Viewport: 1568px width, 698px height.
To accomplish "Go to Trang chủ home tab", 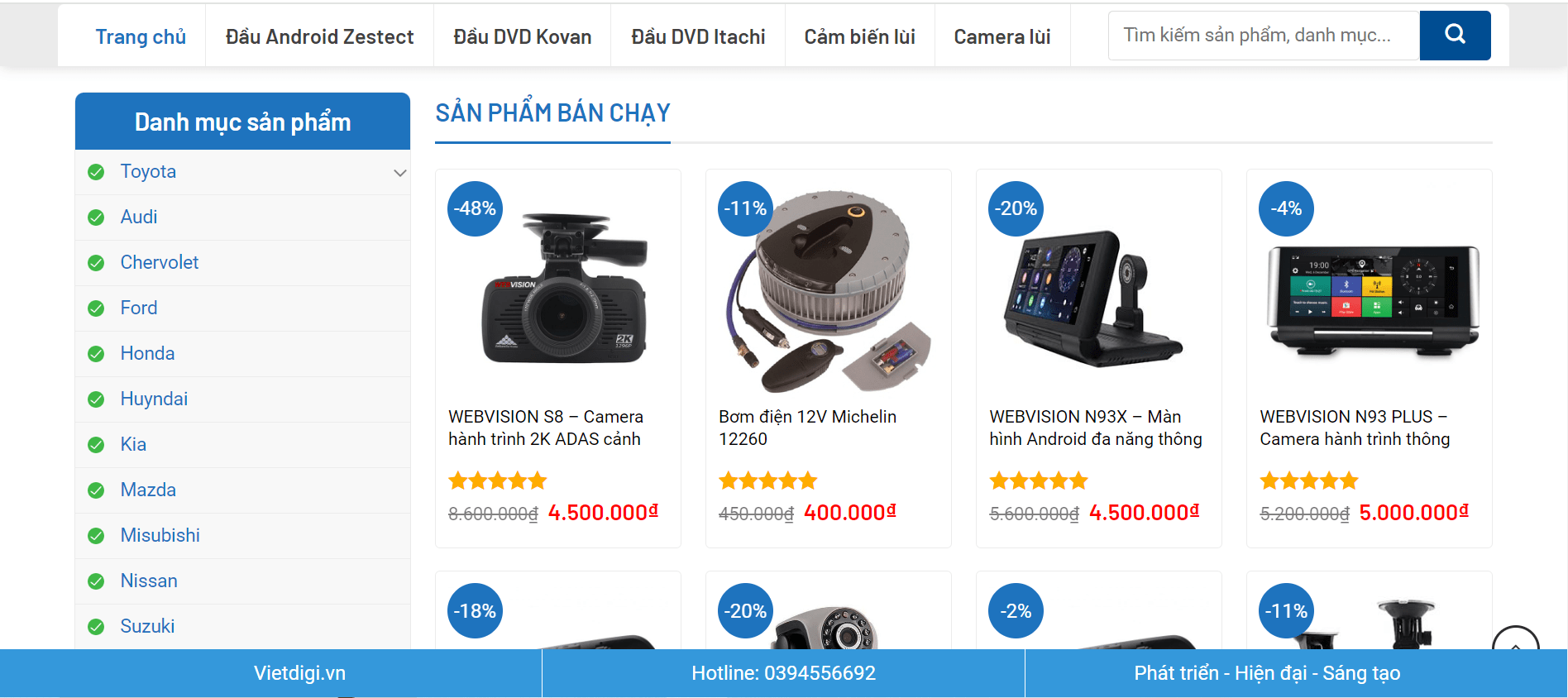I will [141, 36].
